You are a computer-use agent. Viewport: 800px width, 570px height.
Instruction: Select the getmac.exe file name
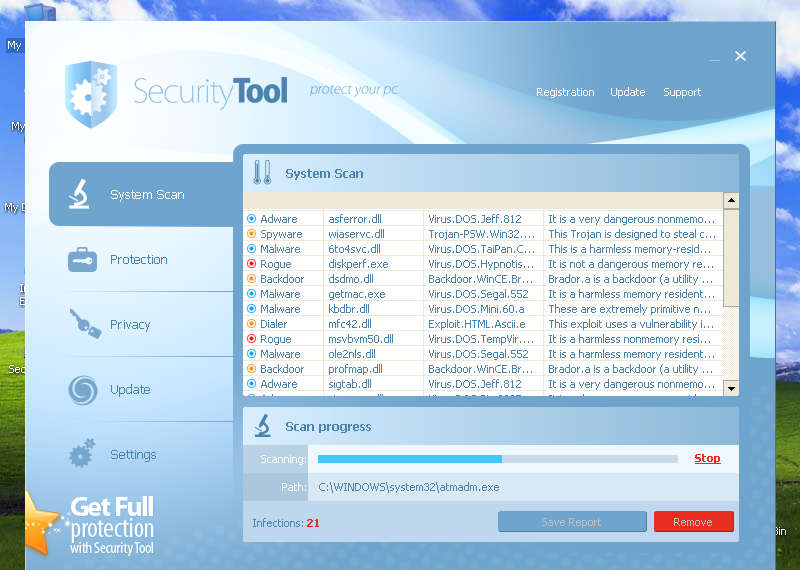point(357,294)
